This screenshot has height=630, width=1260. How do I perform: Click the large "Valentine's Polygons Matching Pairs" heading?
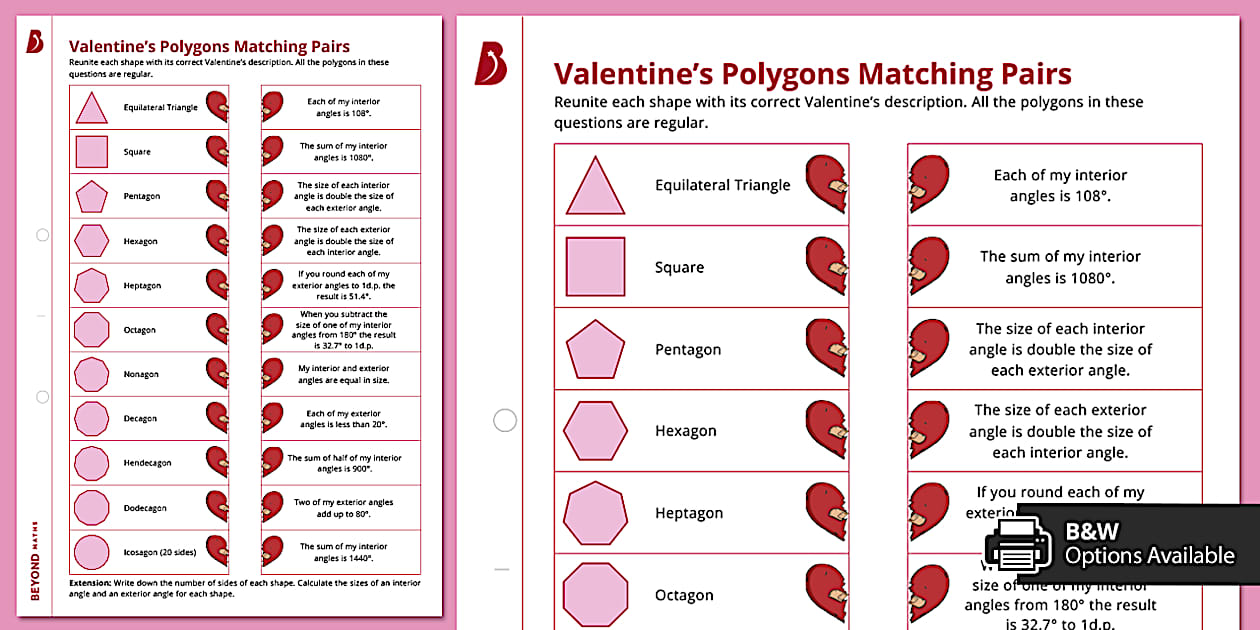pos(812,74)
